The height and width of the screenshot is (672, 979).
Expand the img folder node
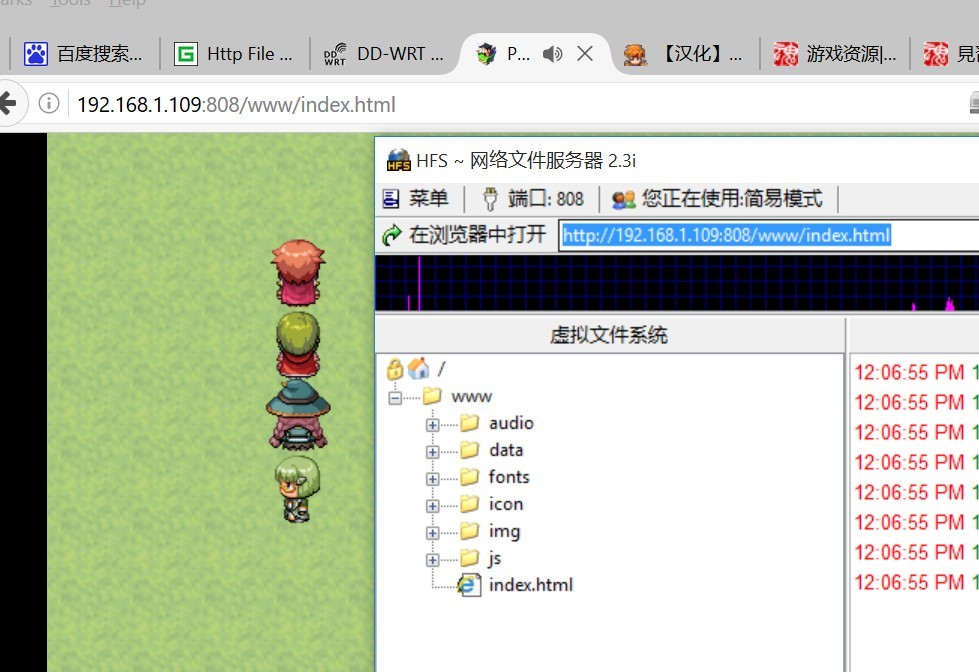click(432, 533)
